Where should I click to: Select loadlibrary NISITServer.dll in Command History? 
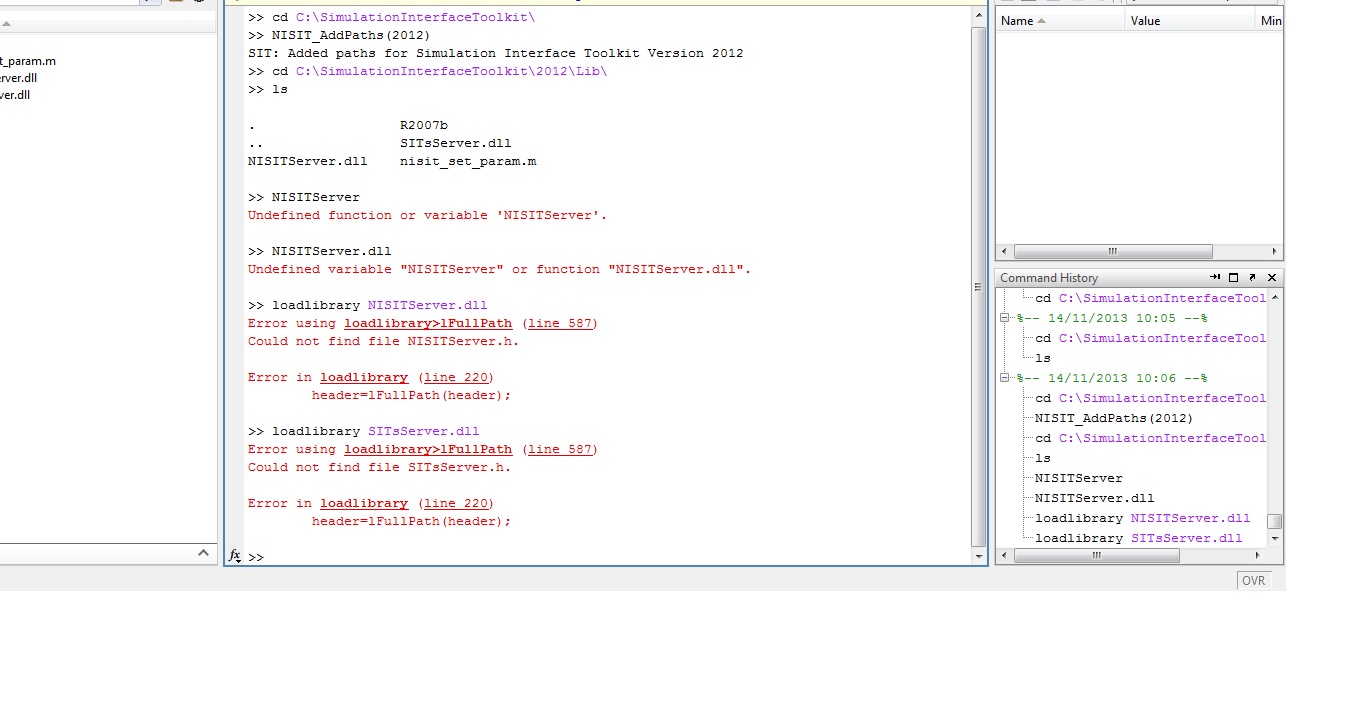tap(1142, 518)
